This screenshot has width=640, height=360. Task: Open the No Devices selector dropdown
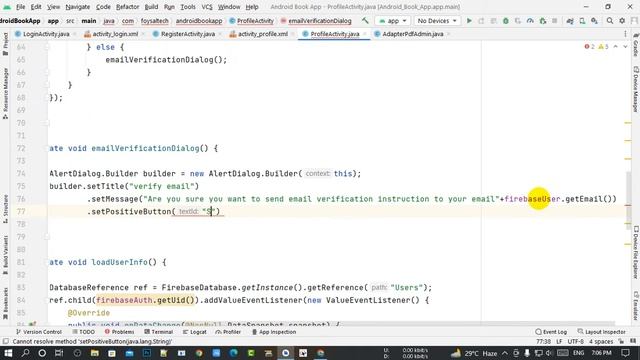tap(437, 20)
